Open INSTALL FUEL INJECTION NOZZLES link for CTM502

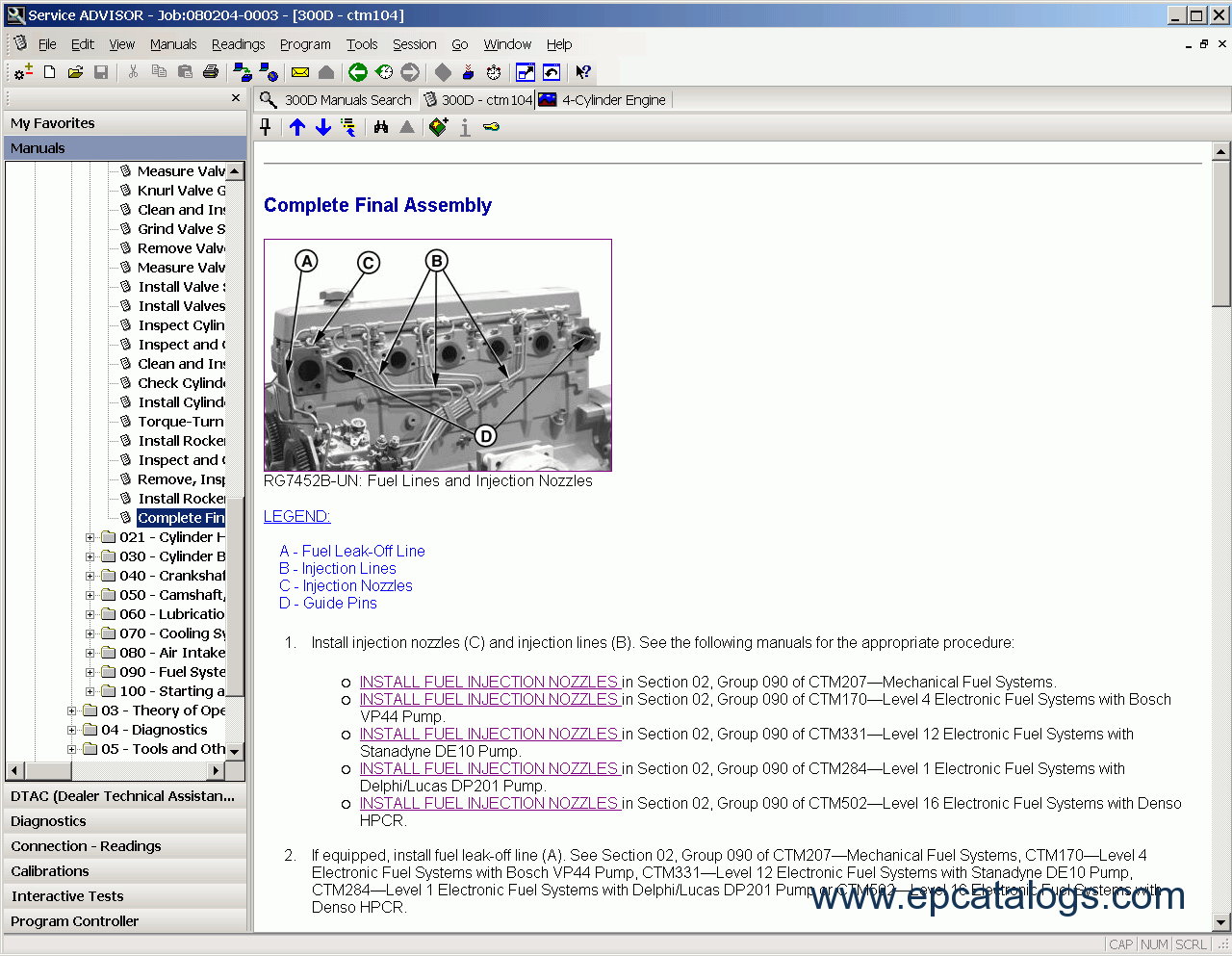(x=490, y=803)
